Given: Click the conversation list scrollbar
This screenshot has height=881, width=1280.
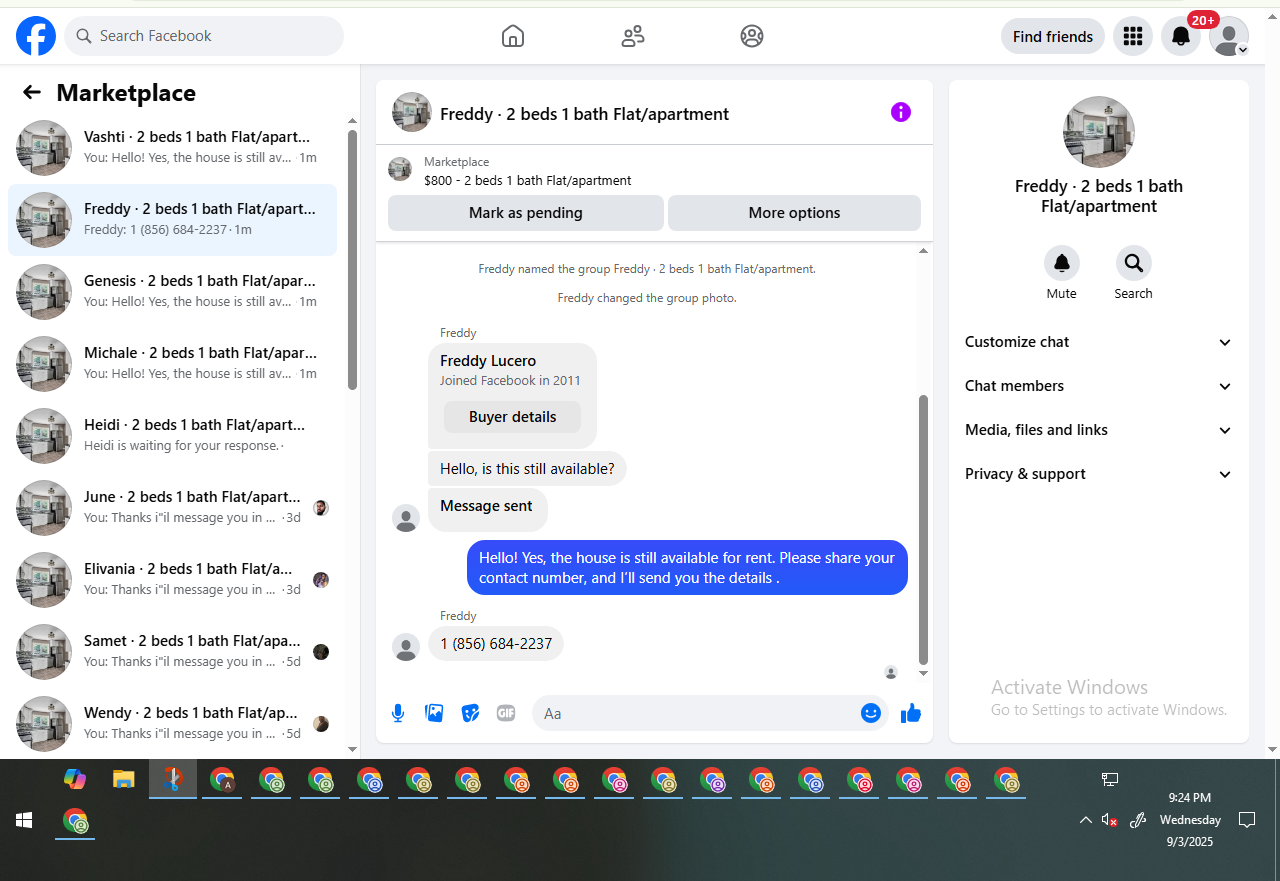Looking at the screenshot, I should [352, 260].
